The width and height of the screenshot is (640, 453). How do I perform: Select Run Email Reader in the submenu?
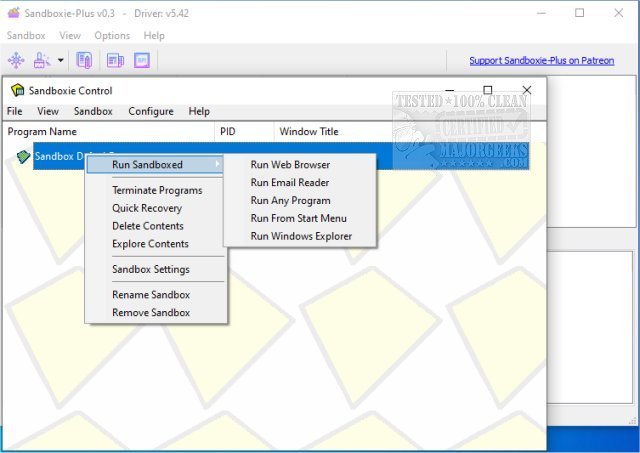[300, 182]
